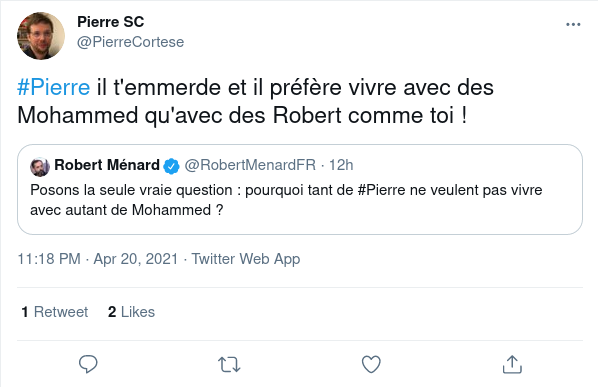Open the three-dot more options menu

point(573,24)
